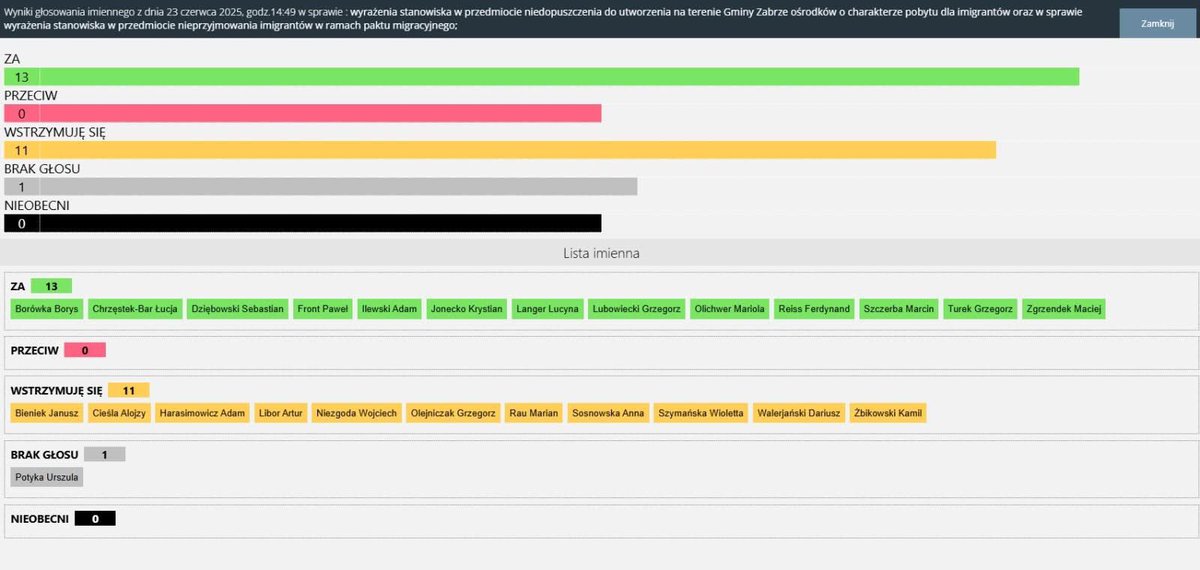The height and width of the screenshot is (570, 1200).
Task: Click the yellow WSTRZYMUJĘ SIĘ bar showing 11
Action: pyautogui.click(x=500, y=150)
